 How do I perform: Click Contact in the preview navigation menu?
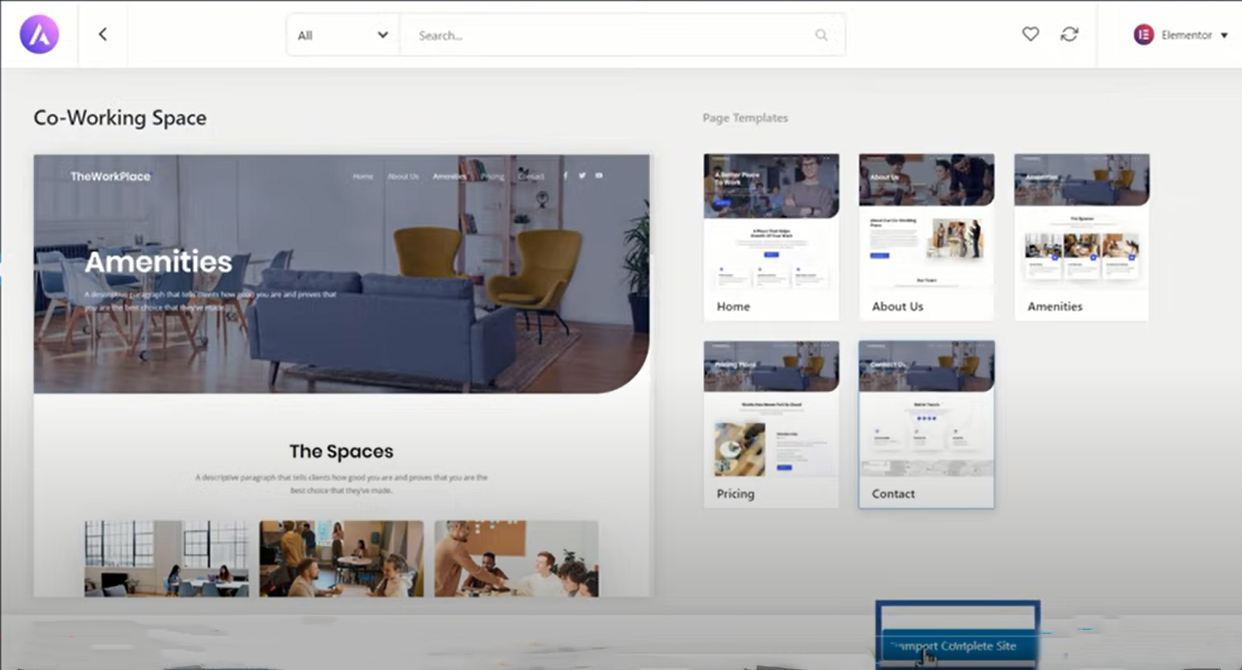point(531,176)
